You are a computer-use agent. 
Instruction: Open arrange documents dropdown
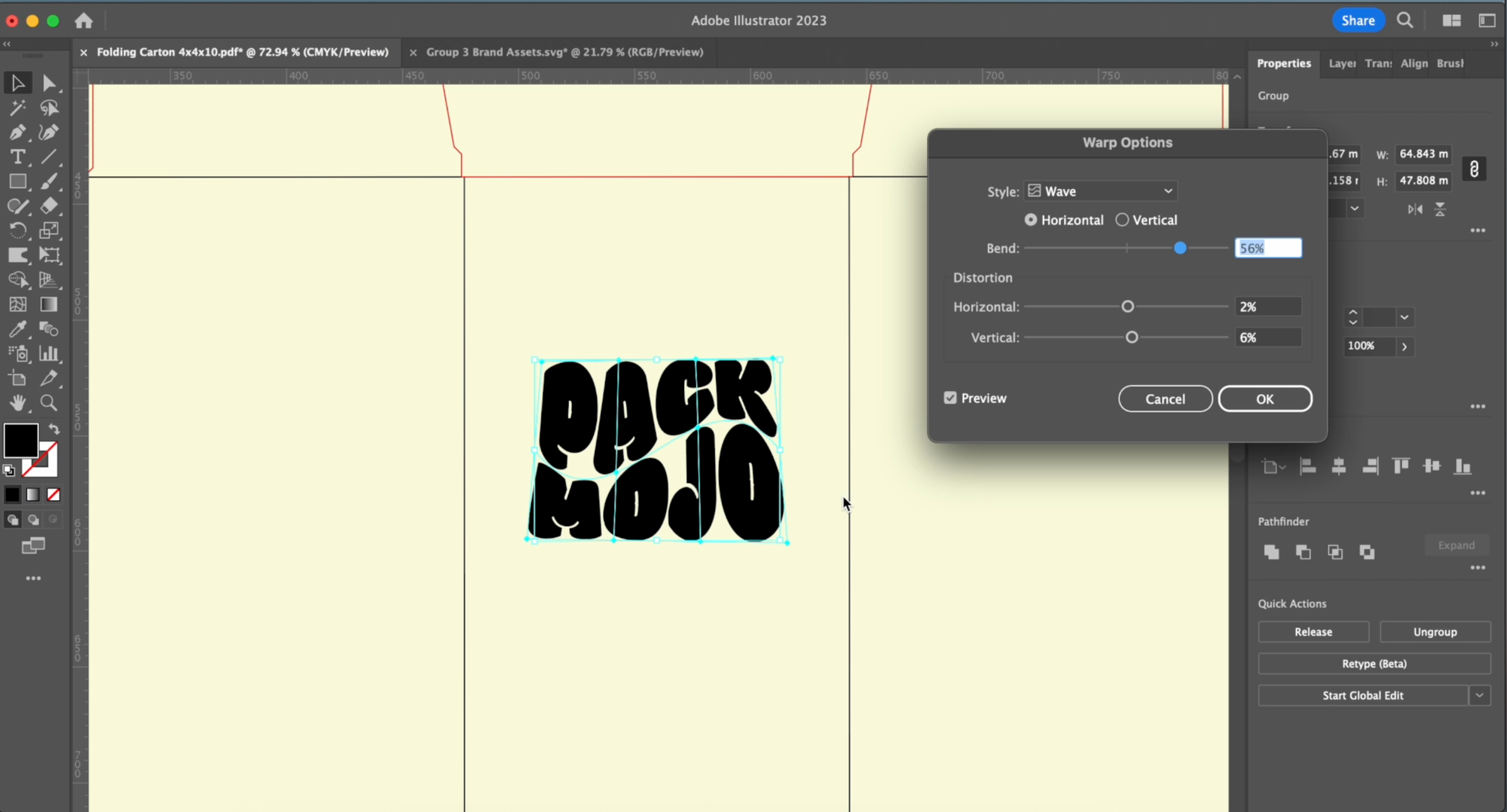(x=1451, y=20)
